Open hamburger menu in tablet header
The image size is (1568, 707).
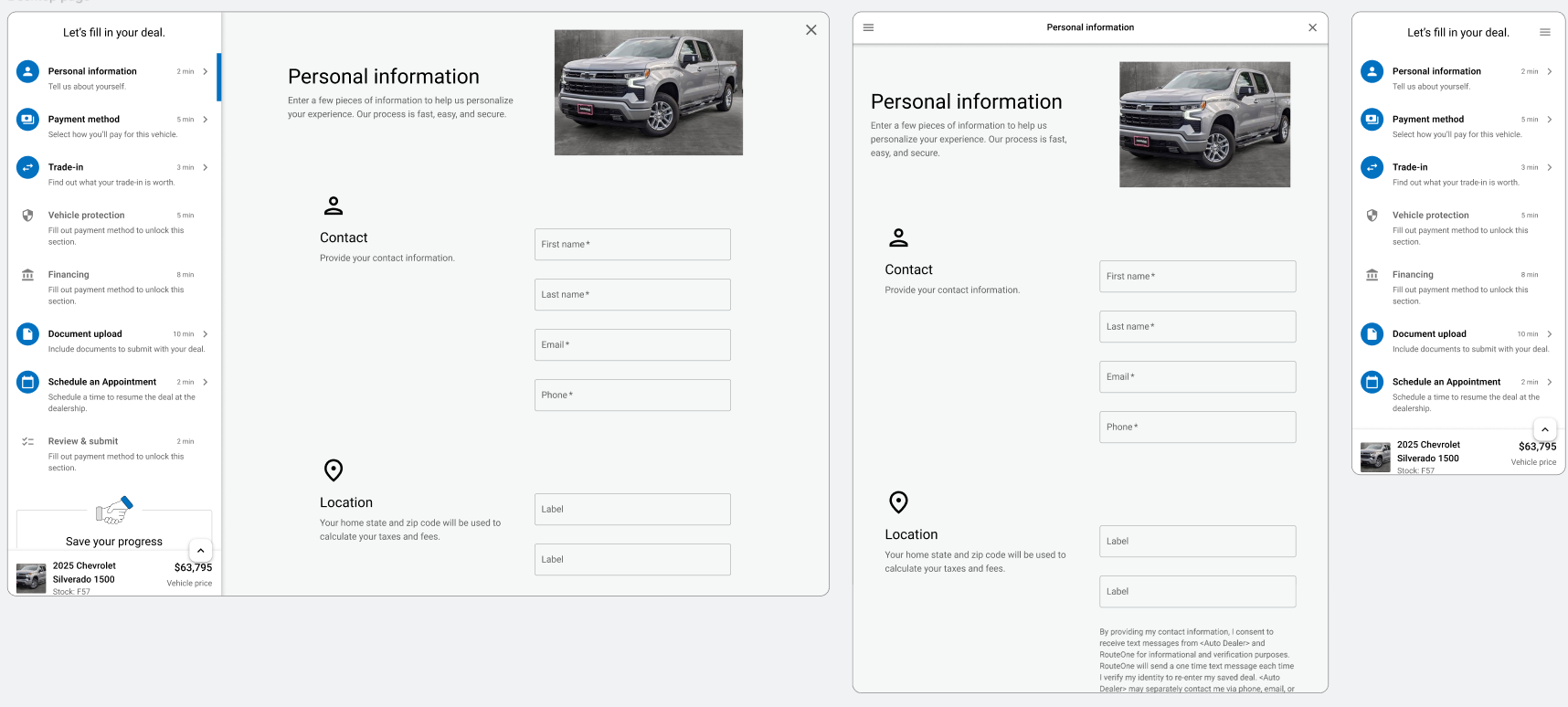tap(869, 27)
